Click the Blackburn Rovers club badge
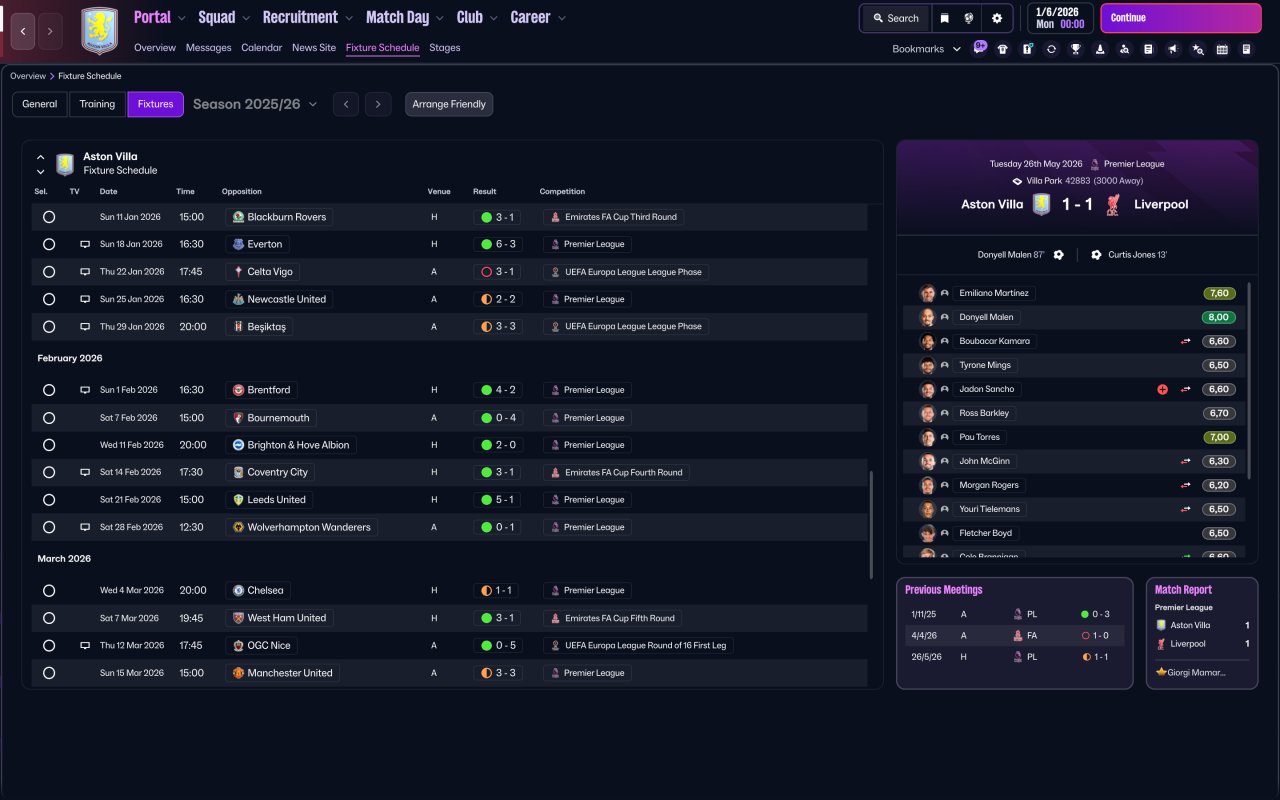The width and height of the screenshot is (1280, 800). (x=237, y=217)
